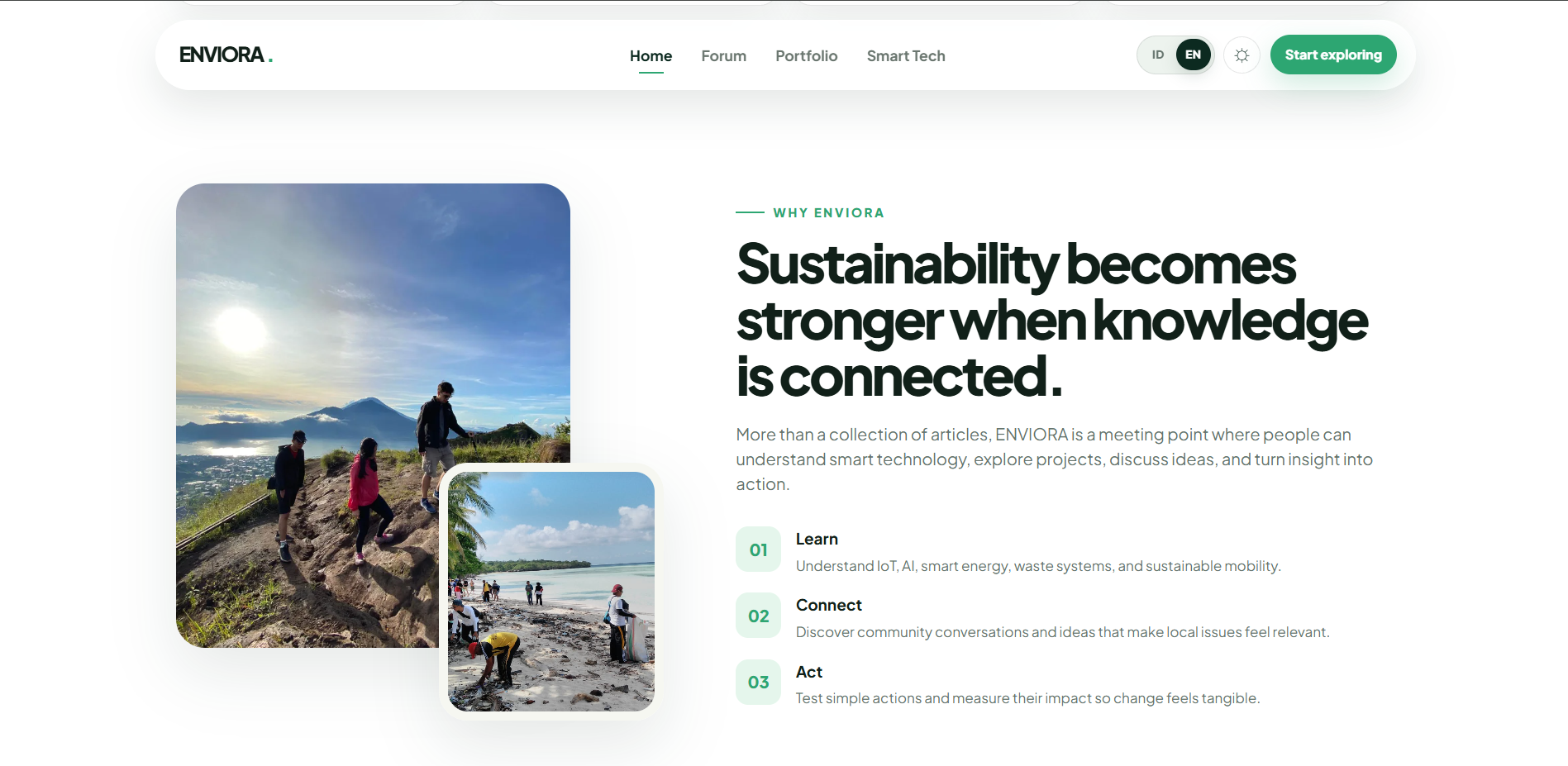The image size is (1568, 766).
Task: Click 'Discover community conversations' description
Action: pos(1062,632)
